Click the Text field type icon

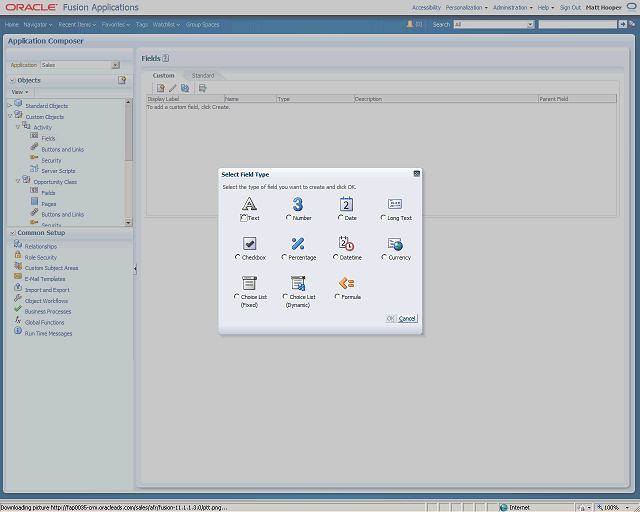[249, 204]
